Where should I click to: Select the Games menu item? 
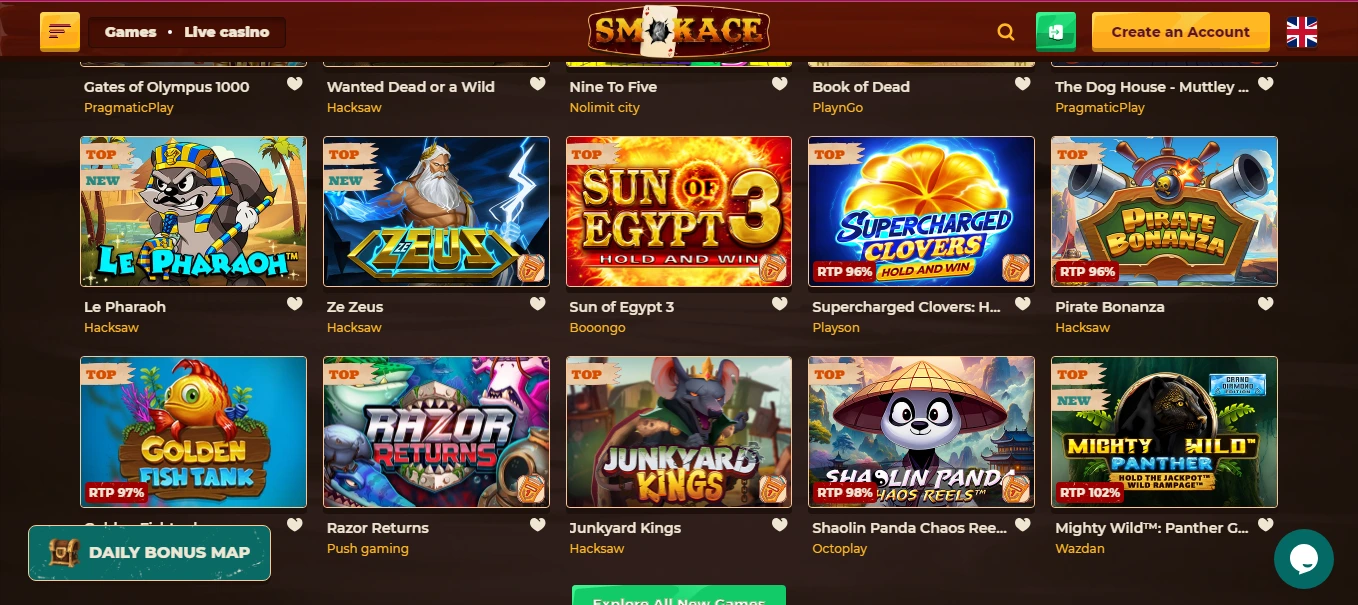(x=131, y=32)
